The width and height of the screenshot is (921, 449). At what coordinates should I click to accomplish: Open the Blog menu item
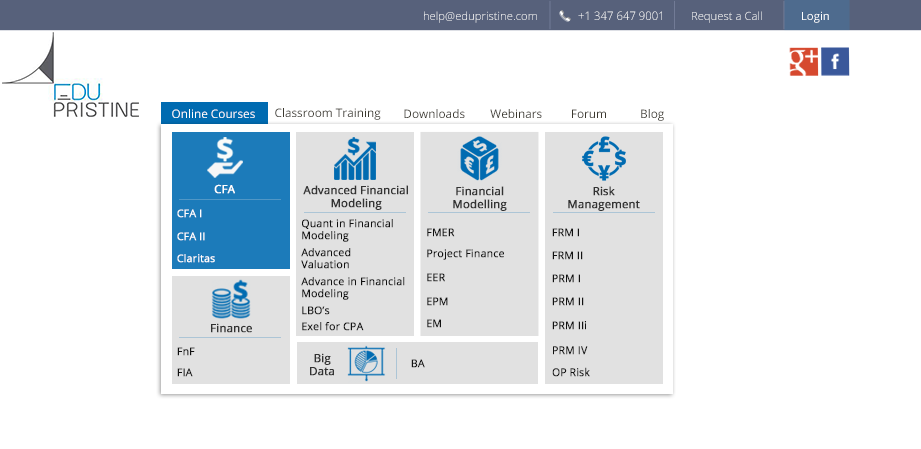652,114
